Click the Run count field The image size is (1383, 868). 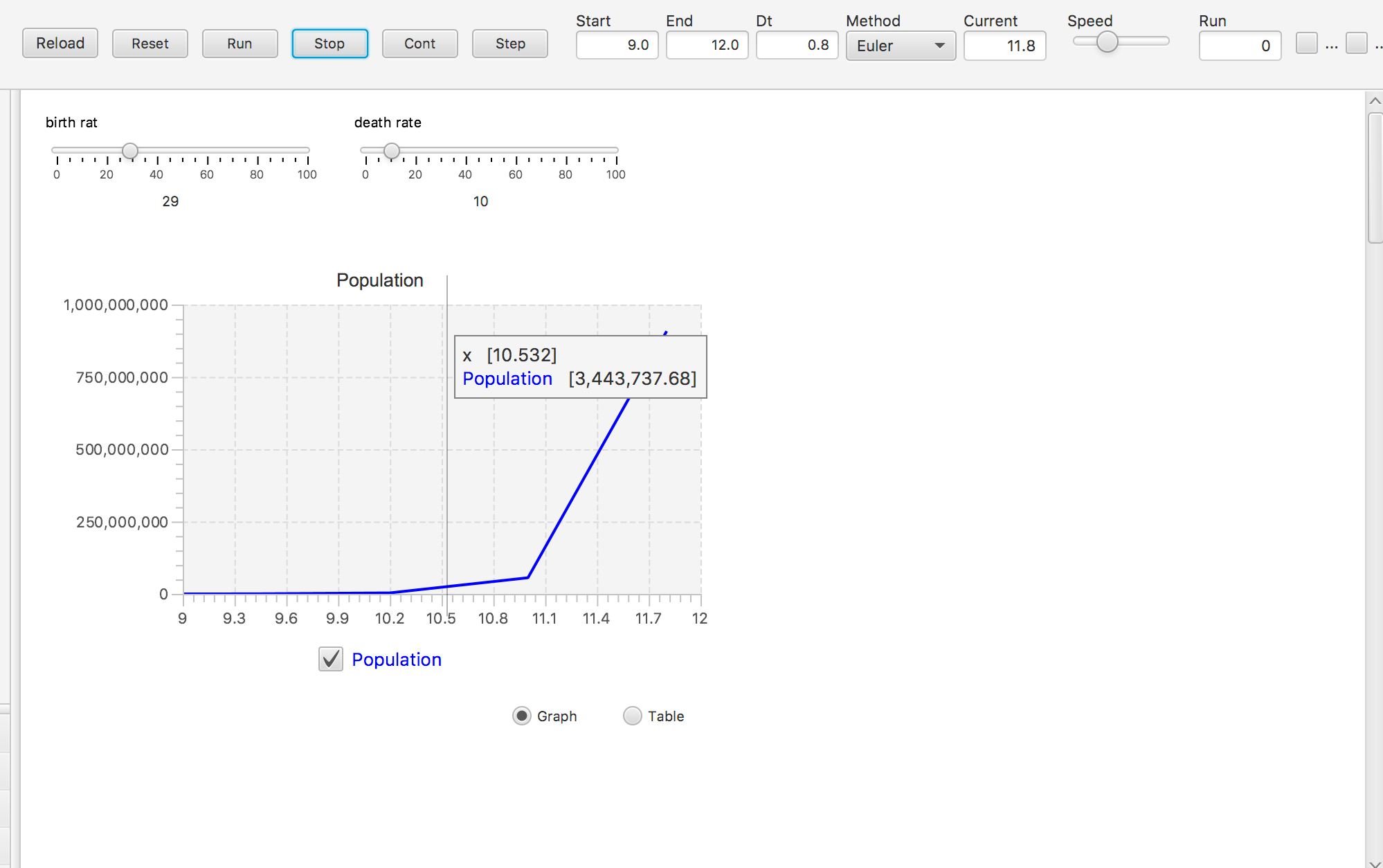(x=1240, y=46)
